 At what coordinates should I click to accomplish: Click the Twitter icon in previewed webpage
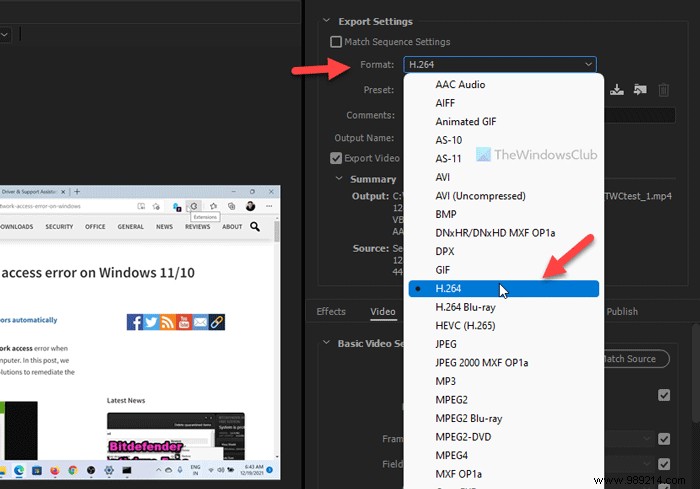click(x=151, y=322)
